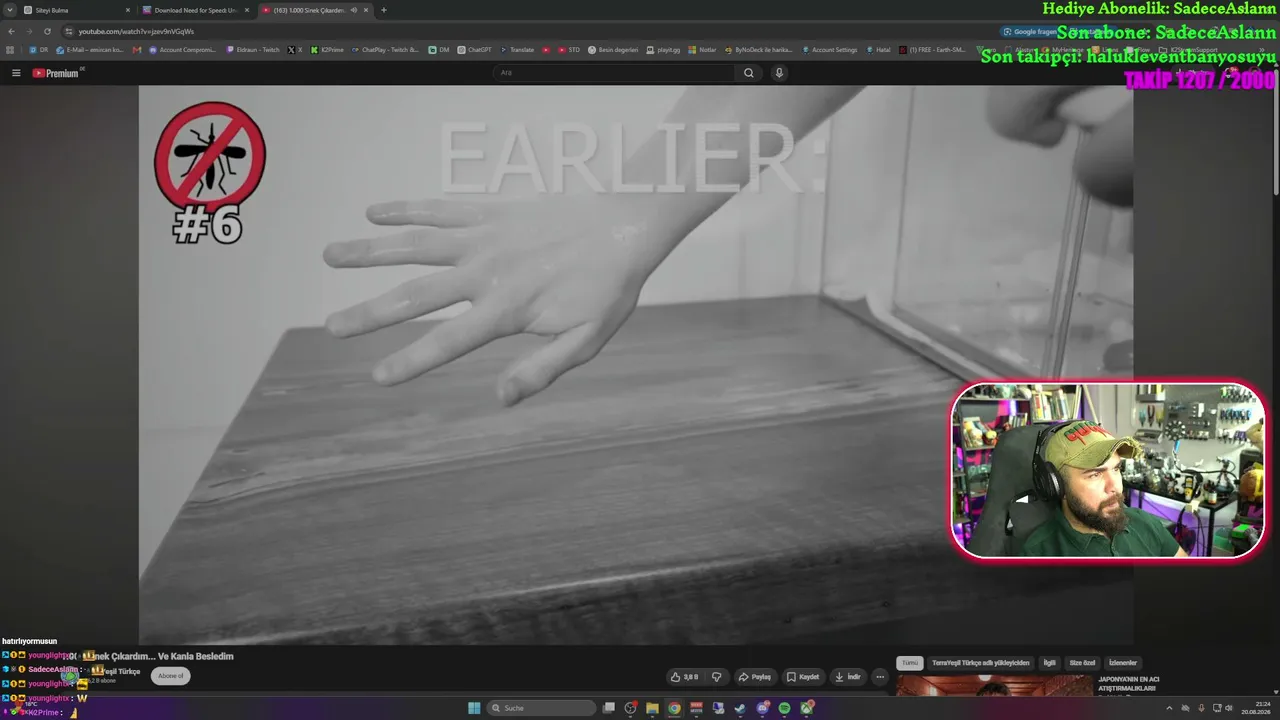Image resolution: width=1280 pixels, height=720 pixels.
Task: Go forward with the browser forward arrow
Action: pyautogui.click(x=28, y=31)
